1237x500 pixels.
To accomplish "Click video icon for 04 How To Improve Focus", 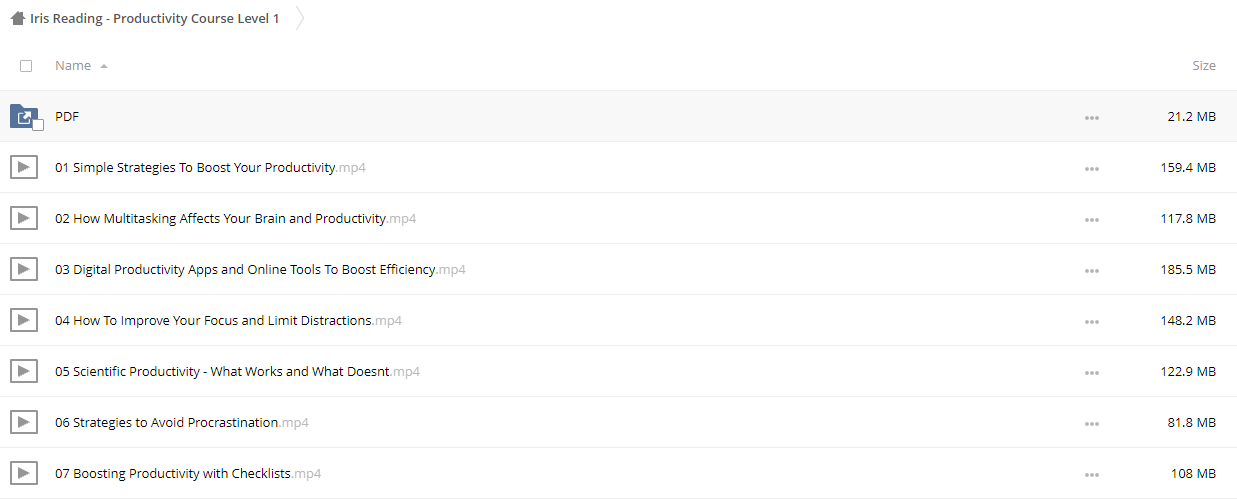I will 24,320.
